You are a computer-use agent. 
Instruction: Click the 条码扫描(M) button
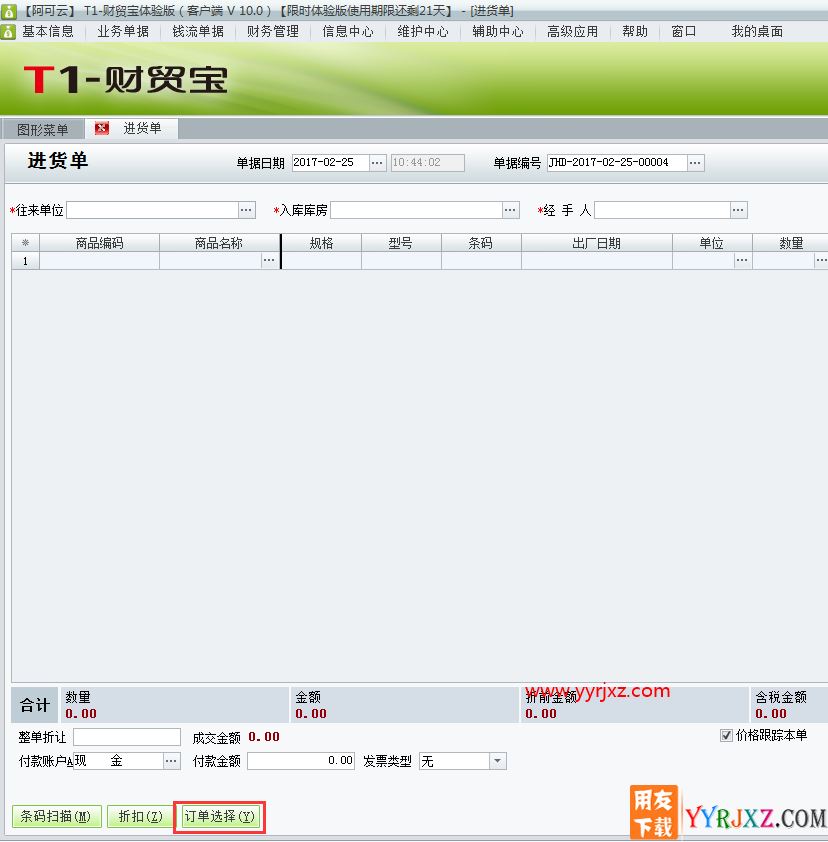[56, 817]
